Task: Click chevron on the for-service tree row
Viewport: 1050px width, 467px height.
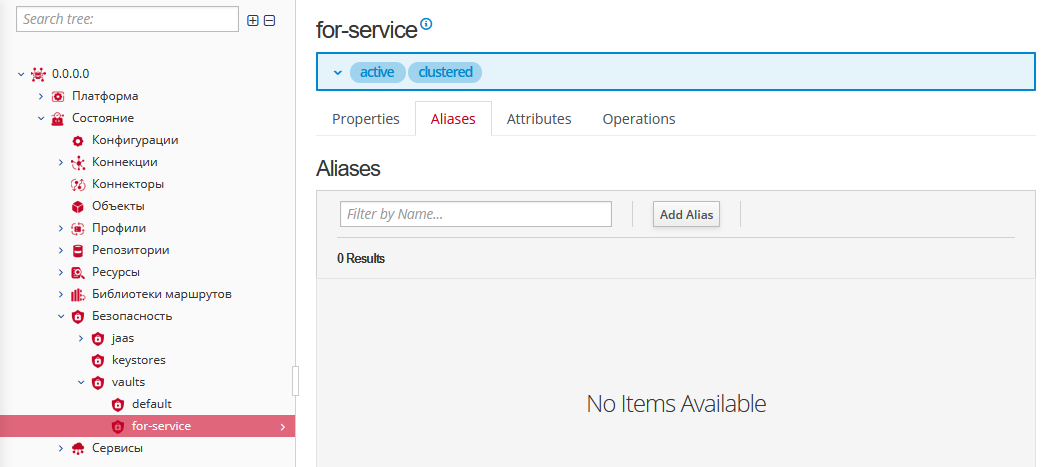Action: 283,426
